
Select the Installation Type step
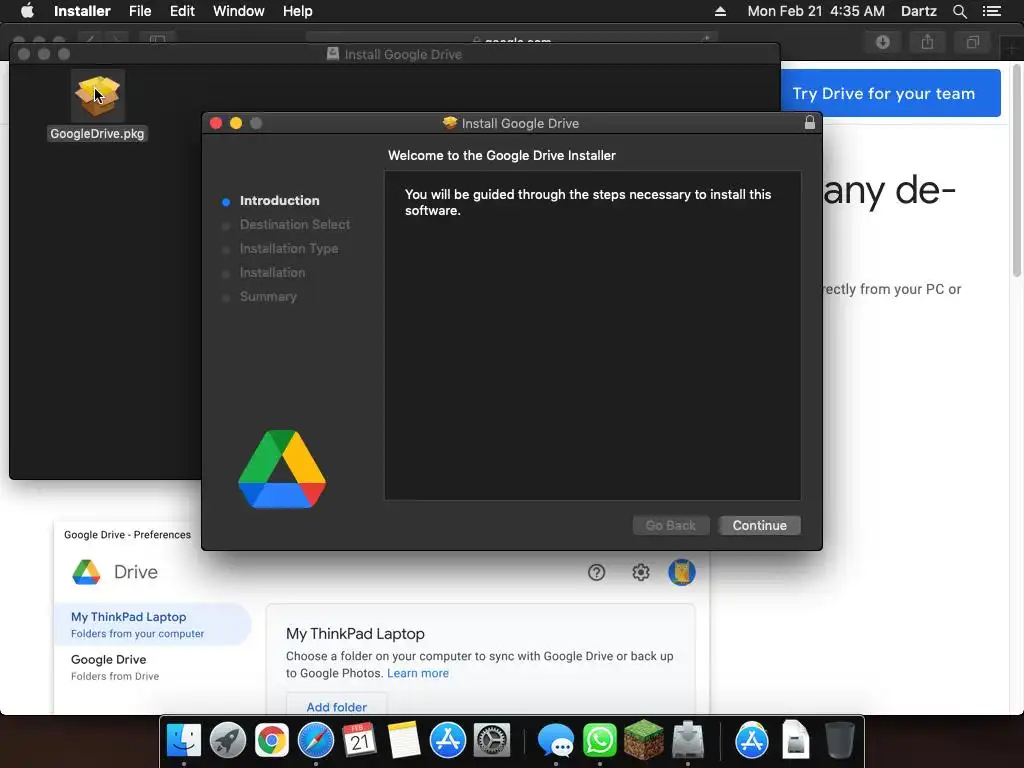coord(289,249)
